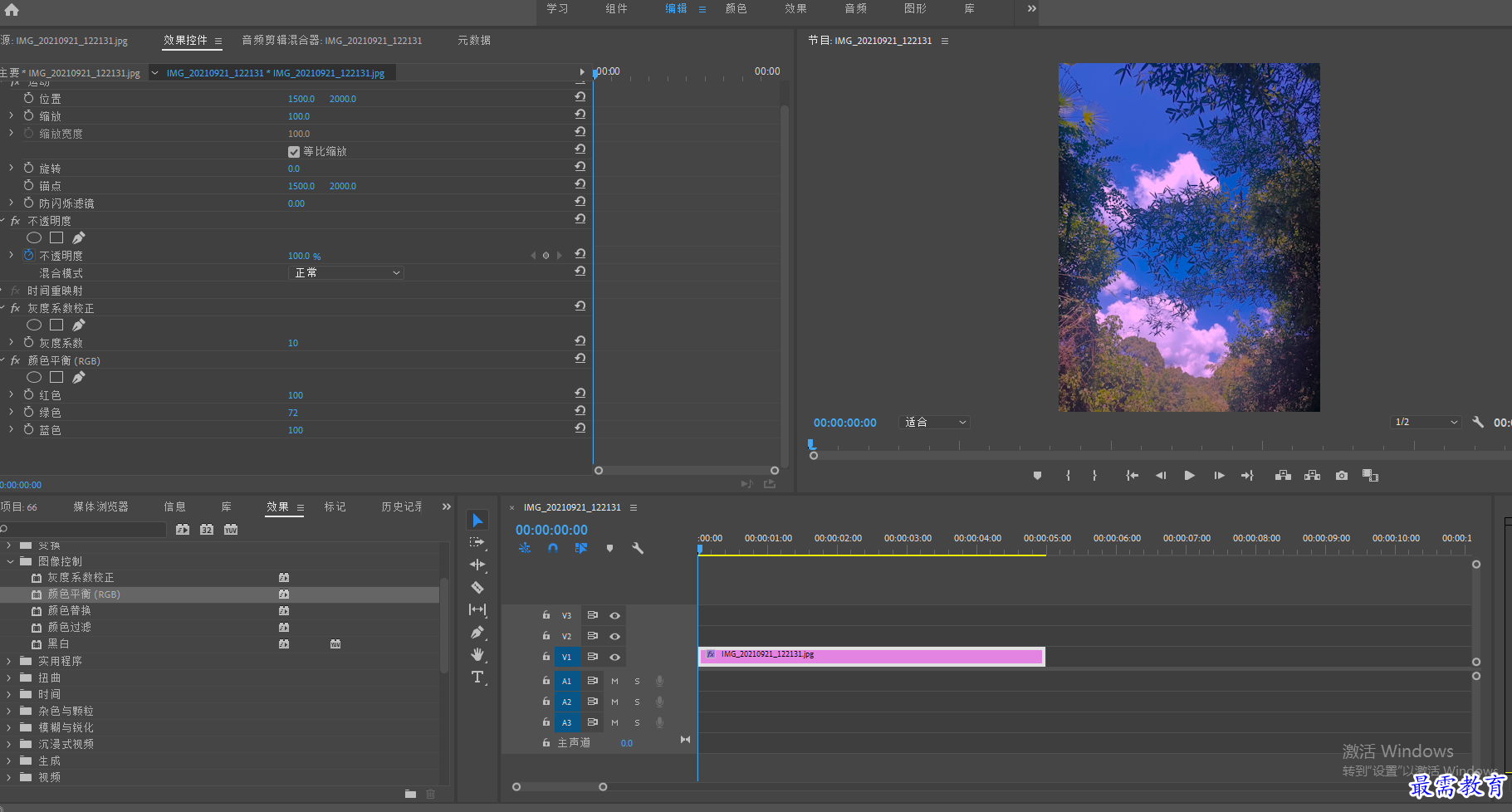Open the 元数据 panel tab

click(474, 40)
